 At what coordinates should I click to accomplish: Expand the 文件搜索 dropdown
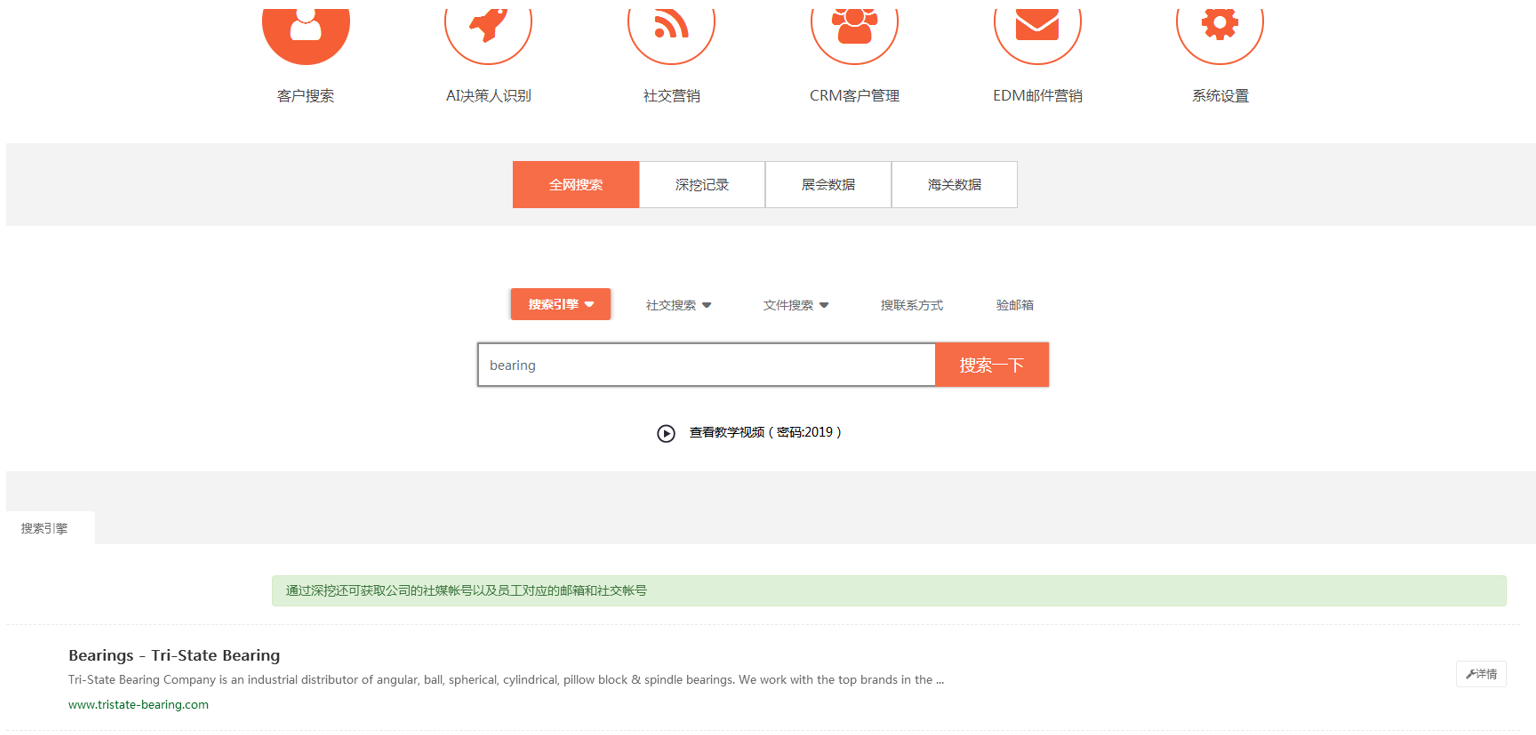pyautogui.click(x=796, y=305)
